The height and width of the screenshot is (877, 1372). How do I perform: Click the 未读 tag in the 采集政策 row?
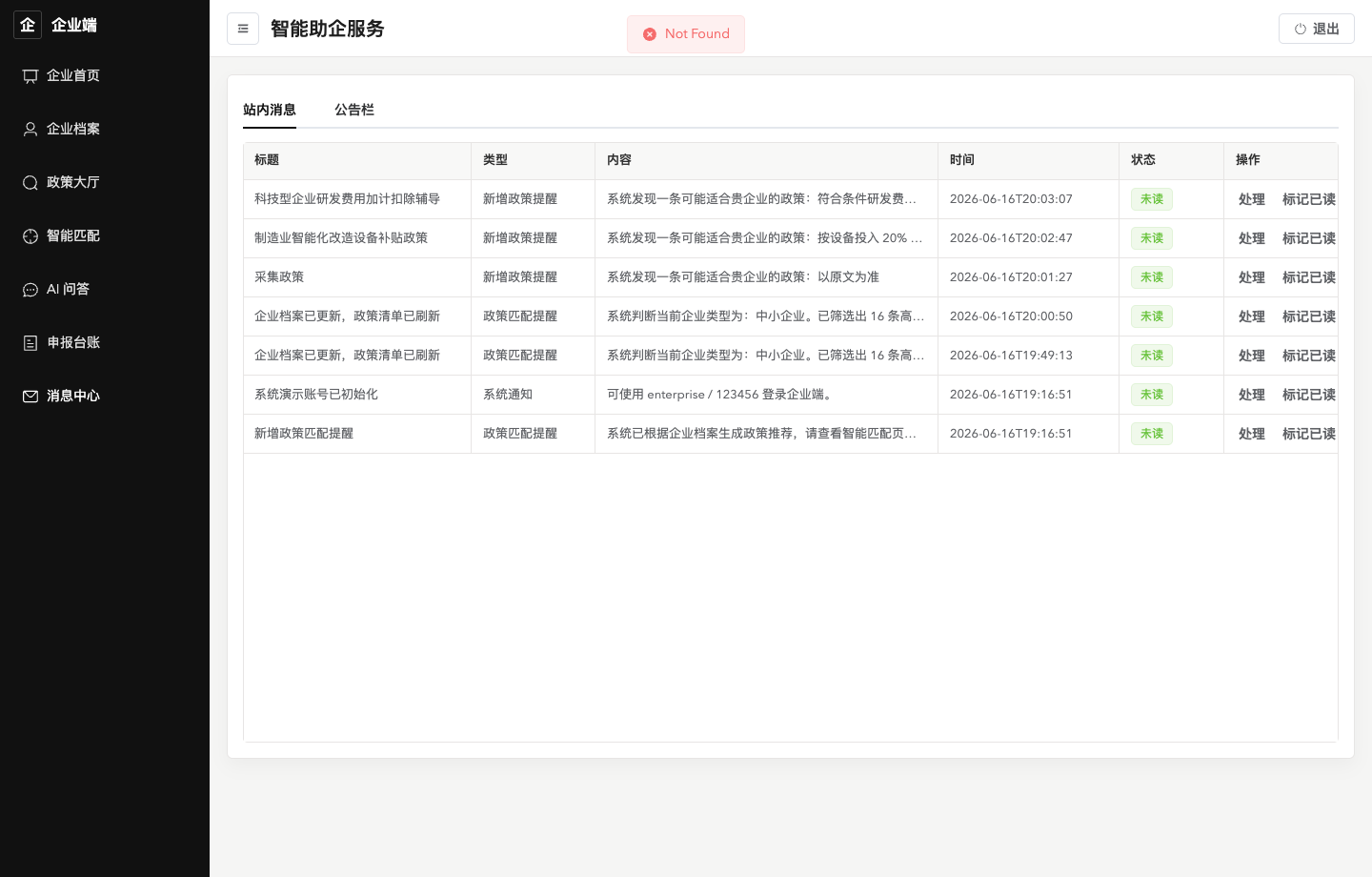(x=1152, y=277)
